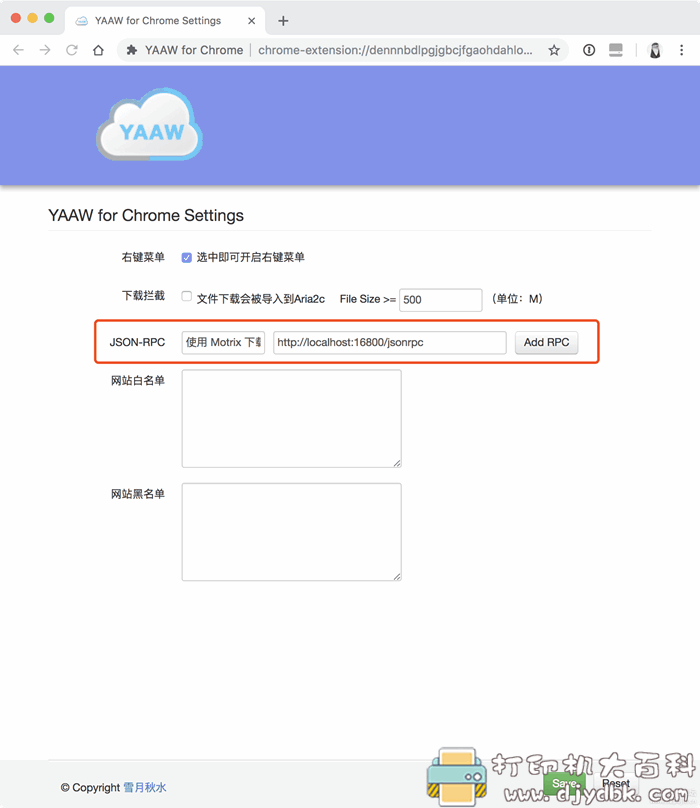This screenshot has width=700, height=808.
Task: Open the copyright author link 雪月秋水
Action: pos(145,787)
